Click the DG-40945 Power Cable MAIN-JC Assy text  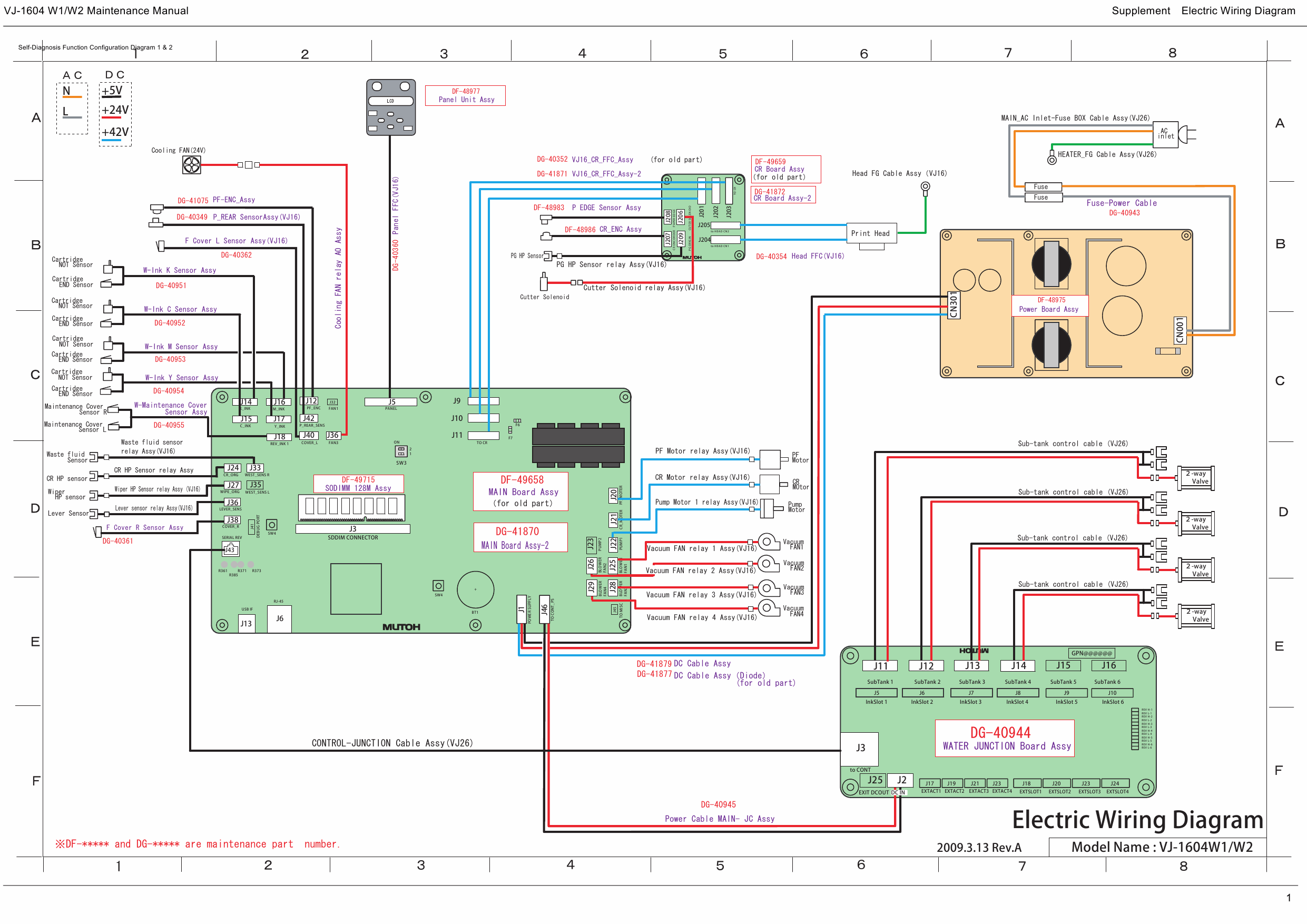tap(719, 812)
